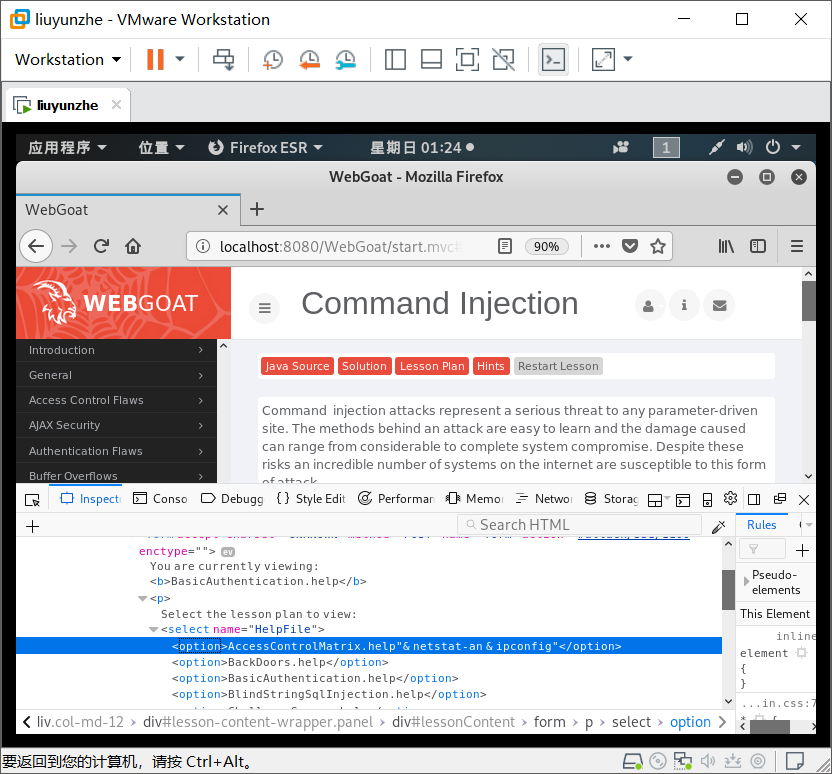The width and height of the screenshot is (832, 774).
Task: Open WebGoat user profile icon
Action: [x=648, y=306]
